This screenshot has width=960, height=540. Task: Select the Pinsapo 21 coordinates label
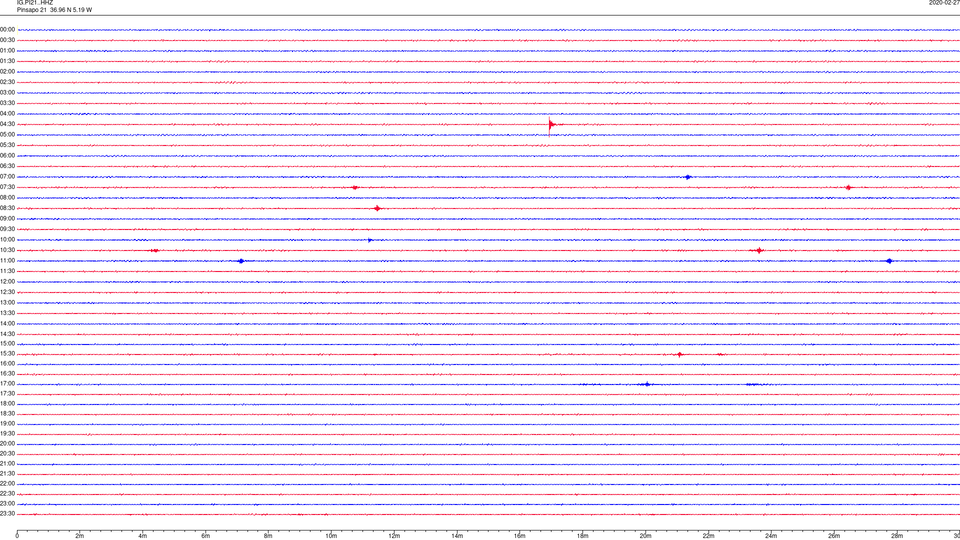coord(54,10)
